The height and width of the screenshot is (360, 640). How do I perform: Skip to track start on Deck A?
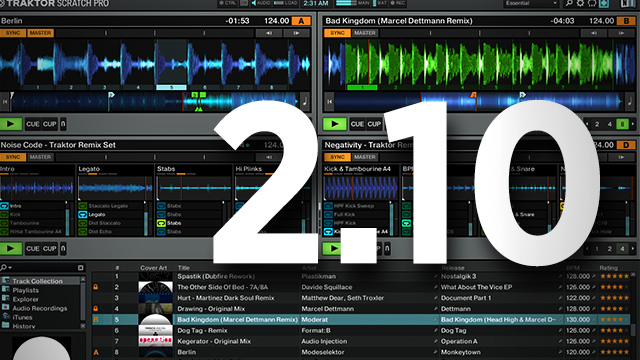coord(5,102)
